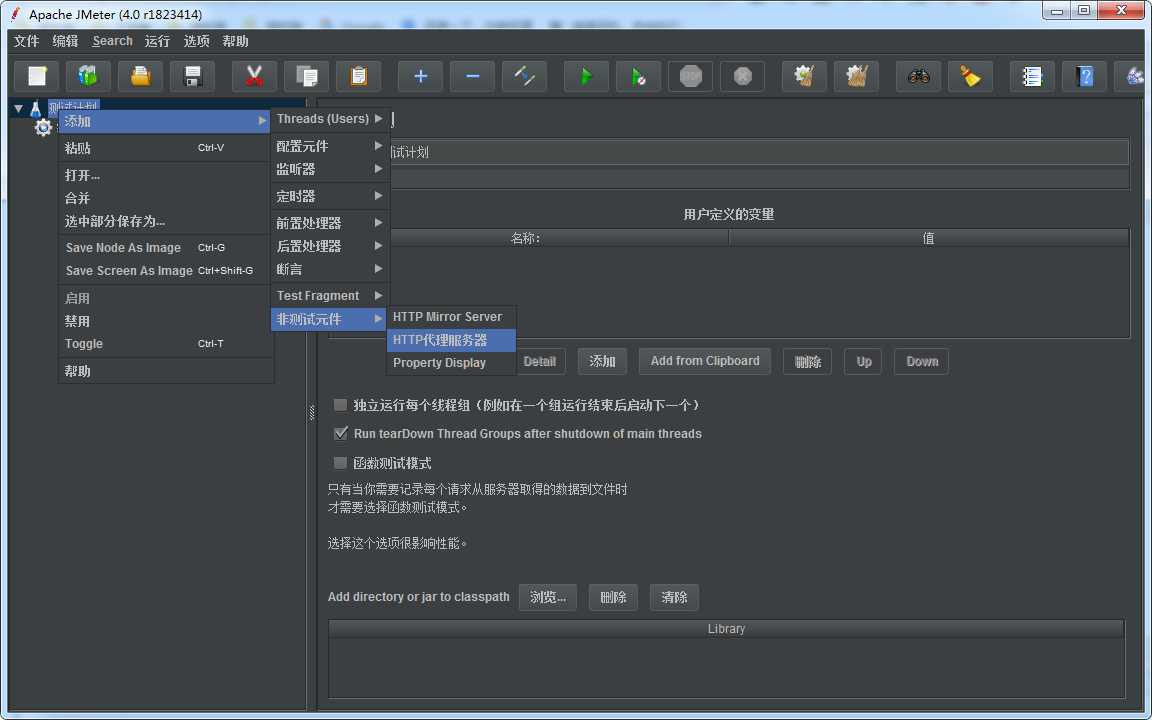Expand the Threads (Users) submenu

point(330,118)
